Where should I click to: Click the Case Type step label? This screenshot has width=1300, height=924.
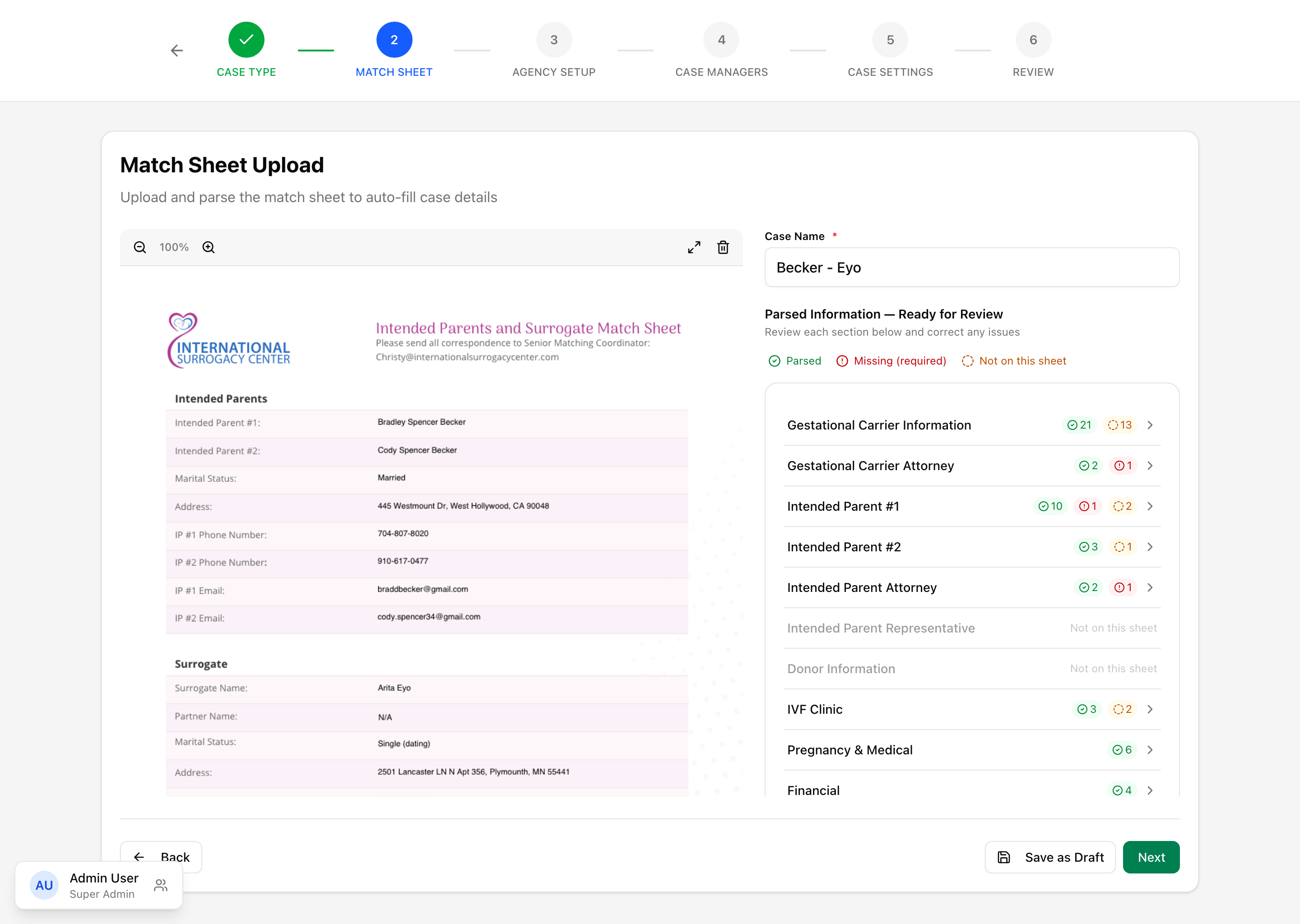click(x=246, y=72)
